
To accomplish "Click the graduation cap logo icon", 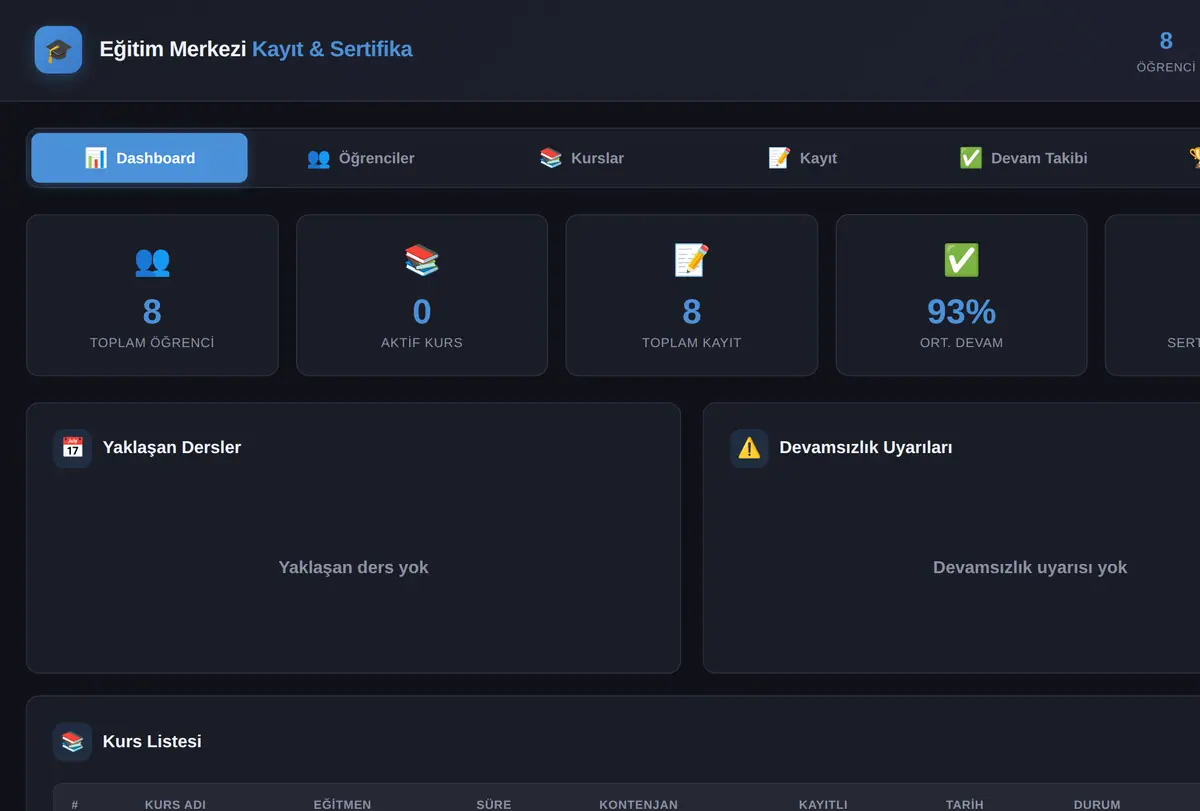I will click(x=58, y=50).
